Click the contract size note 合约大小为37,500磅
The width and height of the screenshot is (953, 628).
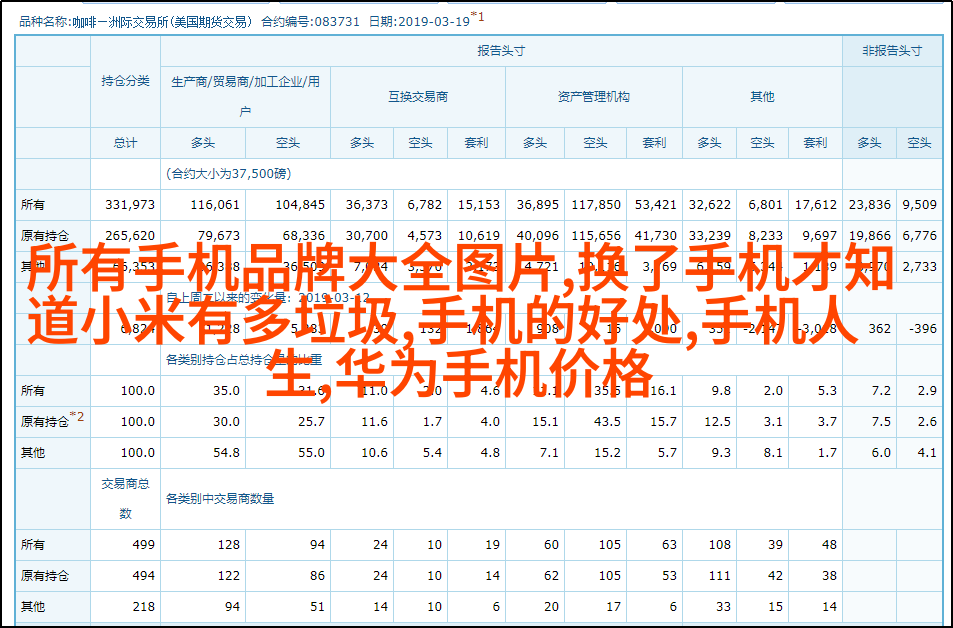click(229, 174)
